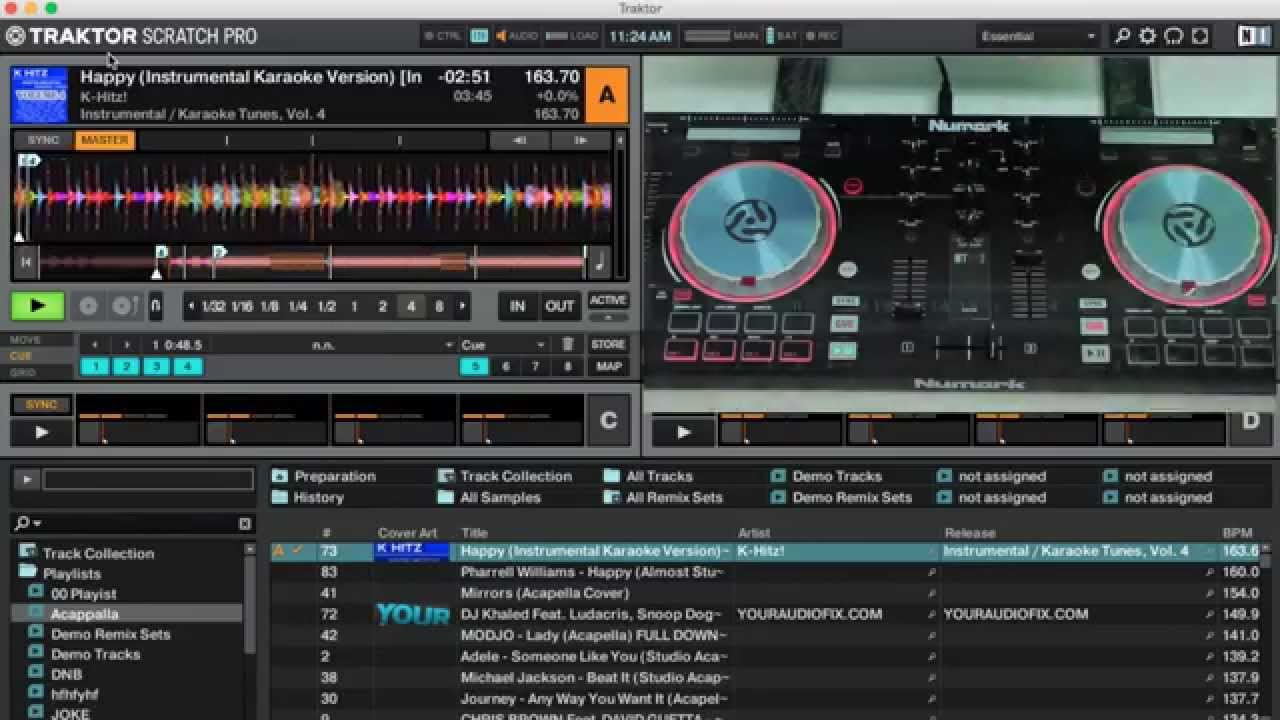Open the Essential layout dropdown
This screenshot has height=720, width=1280.
point(1038,36)
